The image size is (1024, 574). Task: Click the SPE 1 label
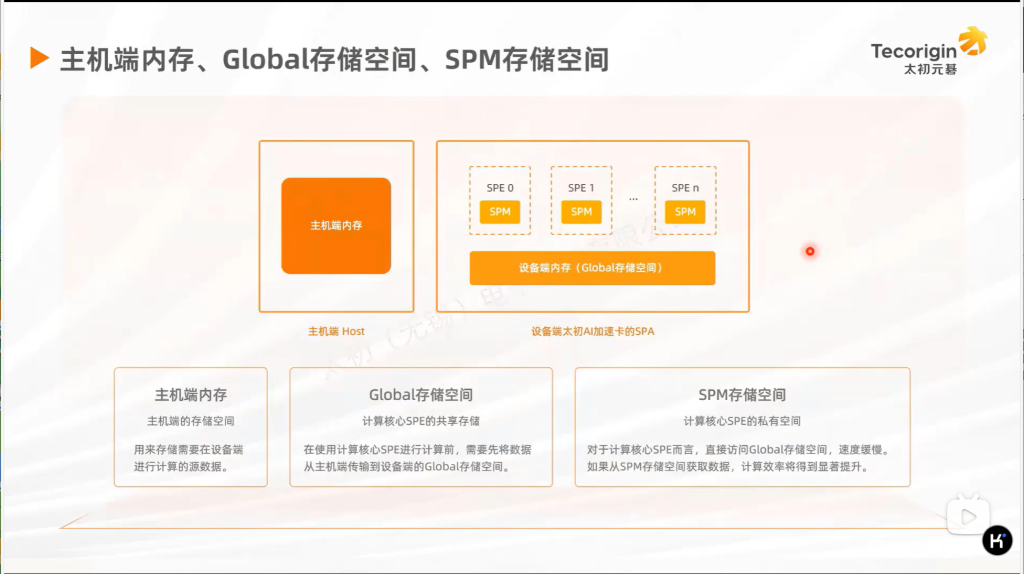[x=581, y=188]
